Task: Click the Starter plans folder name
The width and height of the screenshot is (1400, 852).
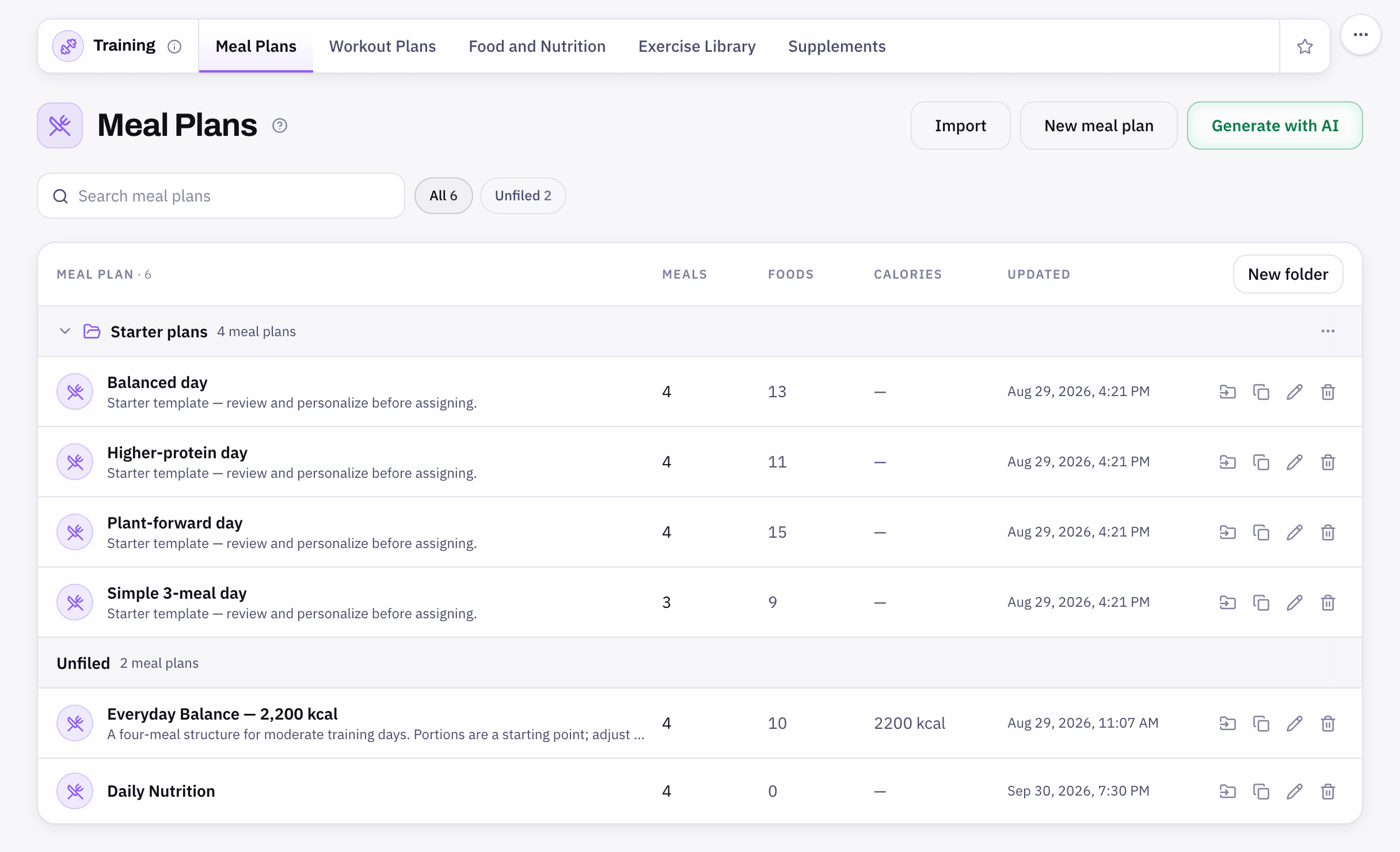Action: [x=159, y=332]
